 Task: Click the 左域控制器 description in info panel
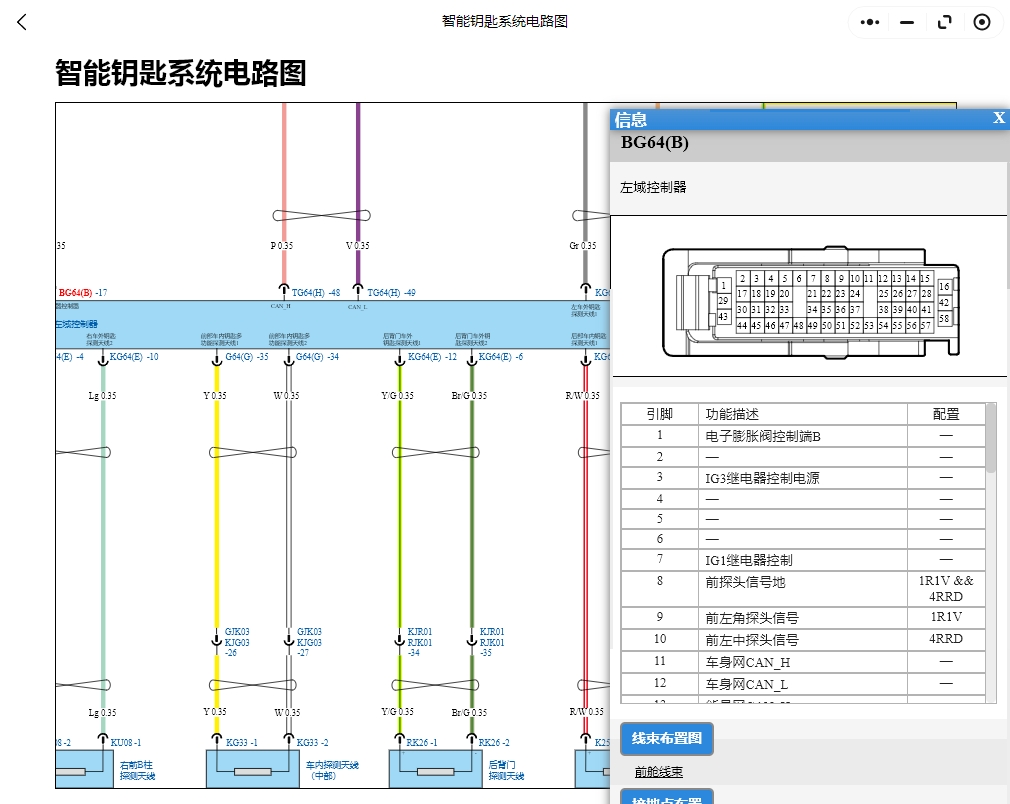point(653,187)
